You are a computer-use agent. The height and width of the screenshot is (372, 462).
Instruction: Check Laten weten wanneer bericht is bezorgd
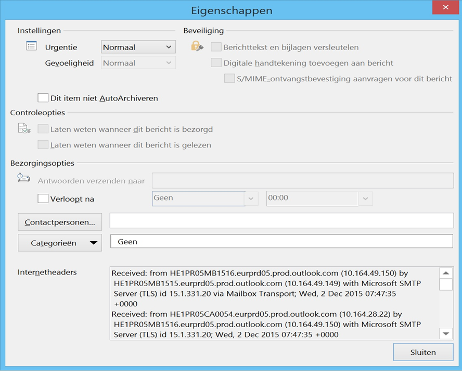pyautogui.click(x=43, y=129)
